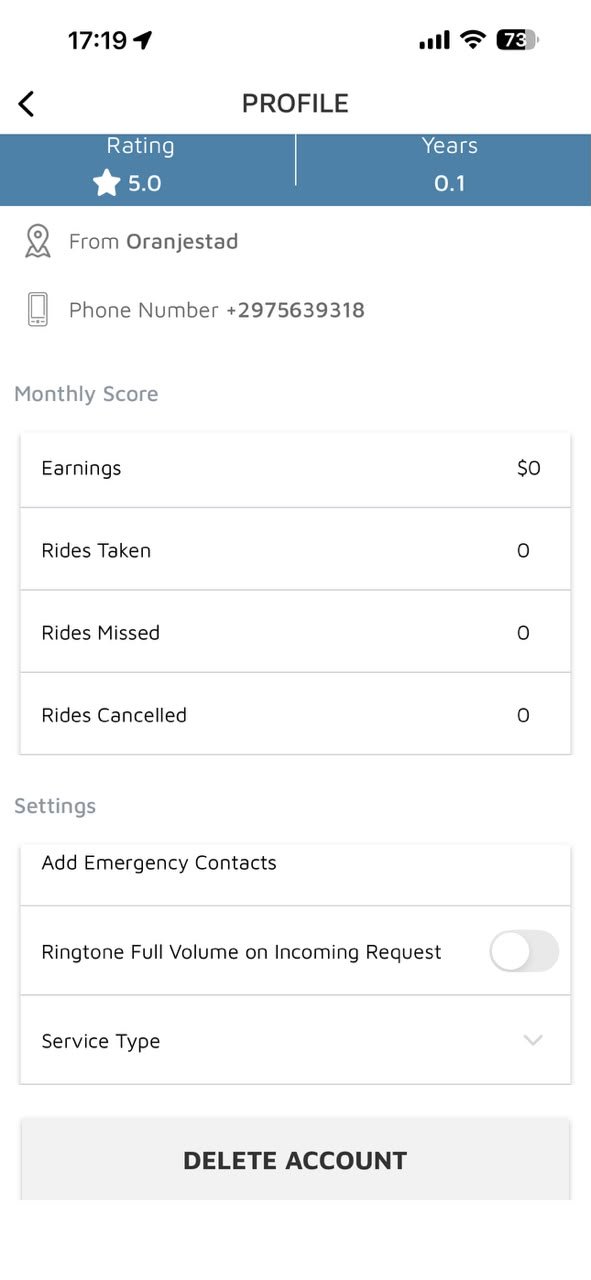Select the Rides Cancelled row
The image size is (591, 1280).
tap(295, 714)
